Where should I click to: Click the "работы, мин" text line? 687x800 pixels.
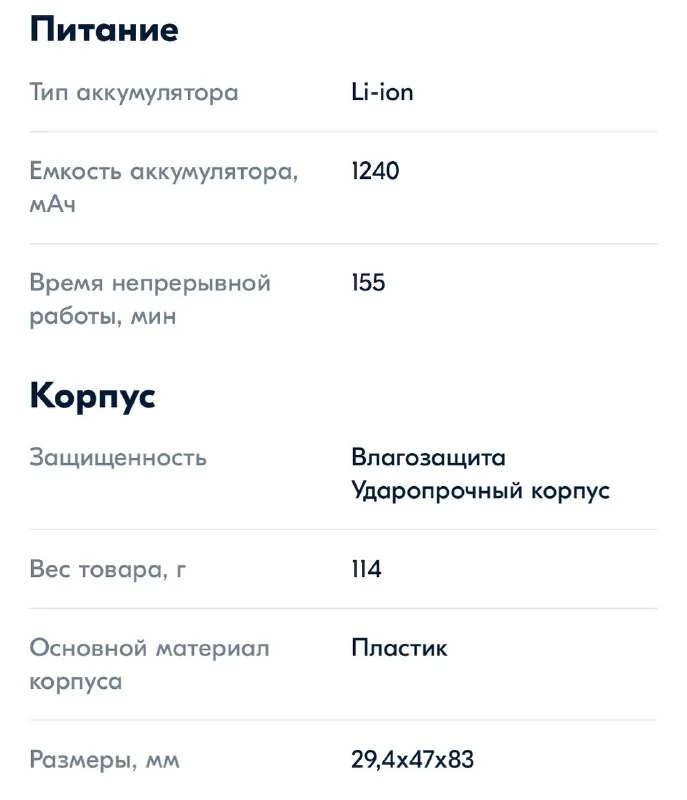[102, 317]
